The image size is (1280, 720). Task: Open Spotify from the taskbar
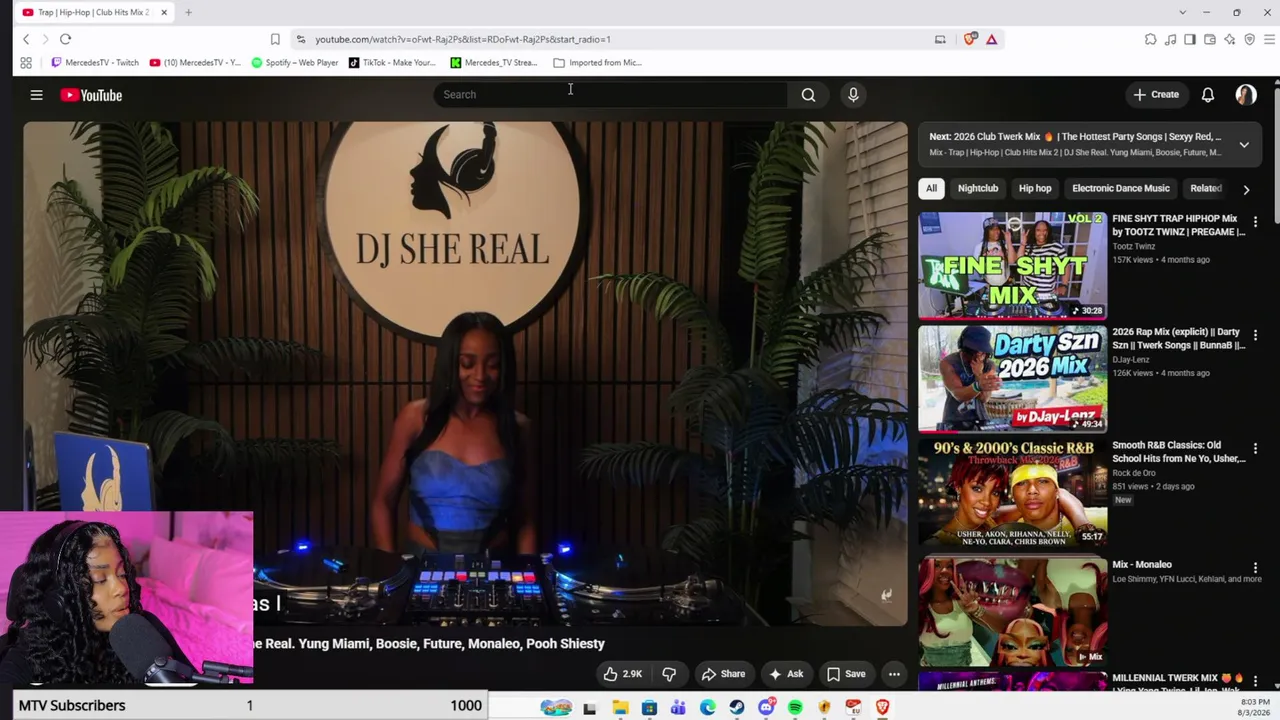click(795, 707)
